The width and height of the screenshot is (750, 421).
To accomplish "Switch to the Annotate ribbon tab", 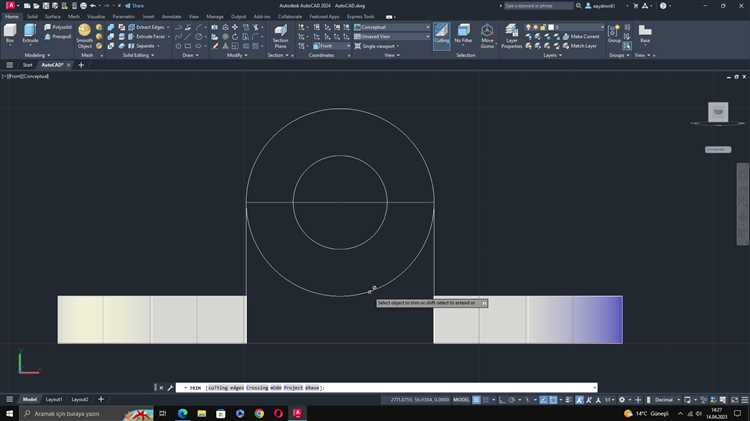I will point(171,16).
